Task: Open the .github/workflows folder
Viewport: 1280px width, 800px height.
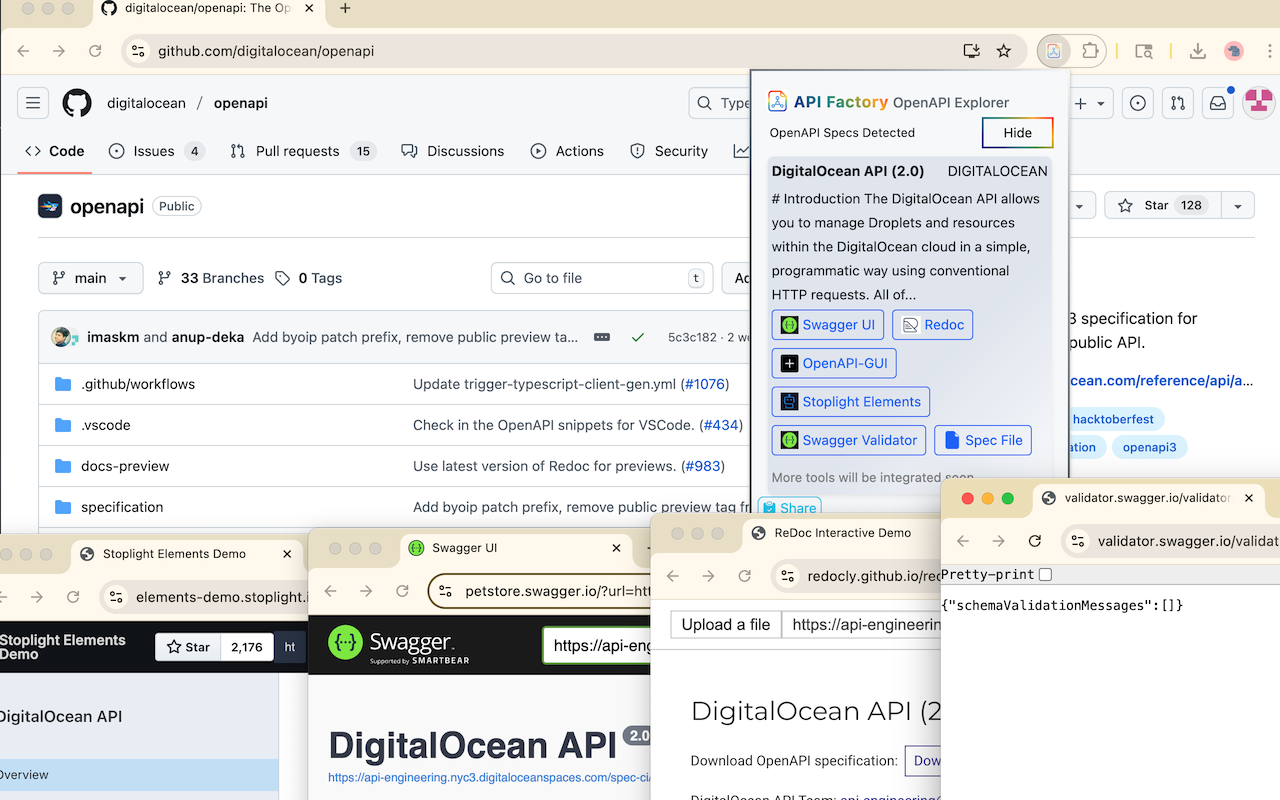Action: click(x=138, y=384)
